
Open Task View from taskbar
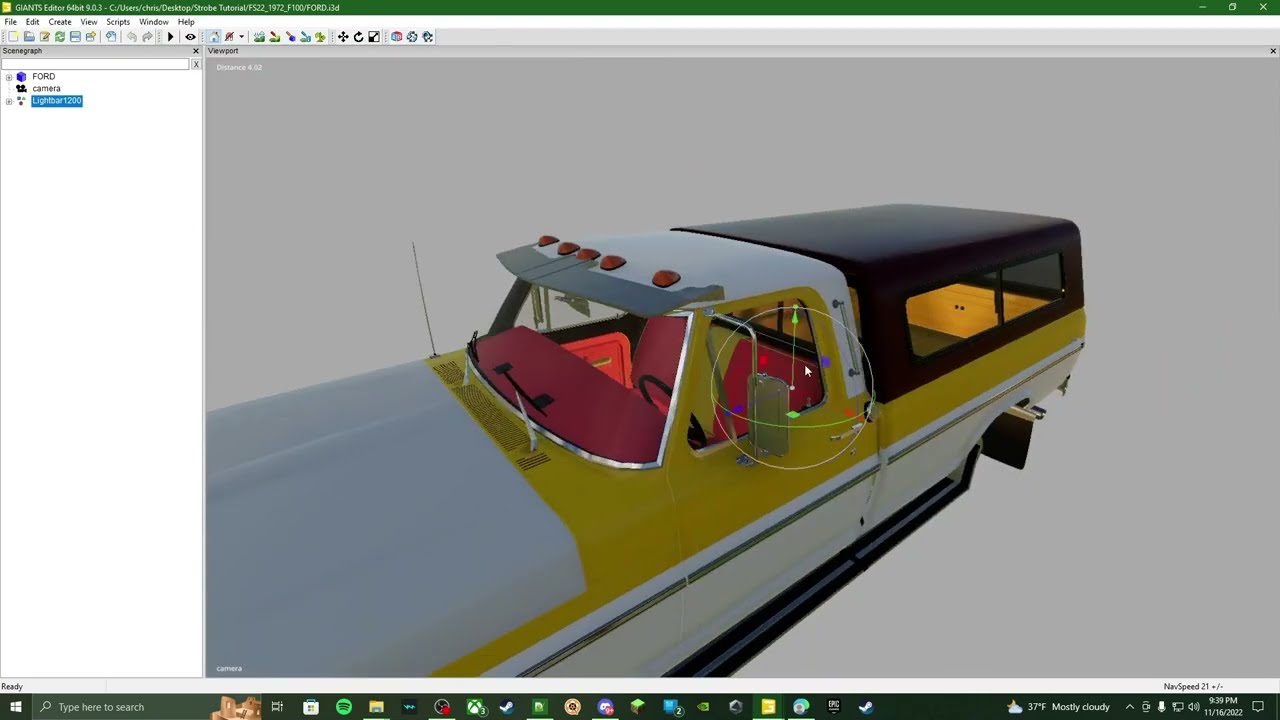pyautogui.click(x=277, y=707)
